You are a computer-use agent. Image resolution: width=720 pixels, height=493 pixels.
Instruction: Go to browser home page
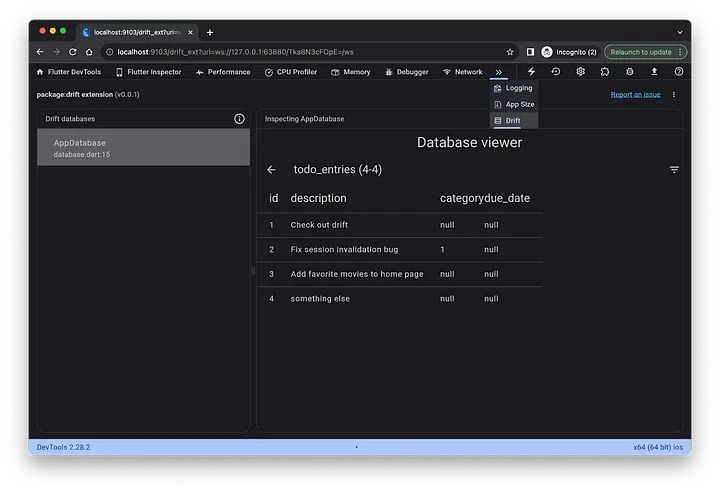click(89, 52)
